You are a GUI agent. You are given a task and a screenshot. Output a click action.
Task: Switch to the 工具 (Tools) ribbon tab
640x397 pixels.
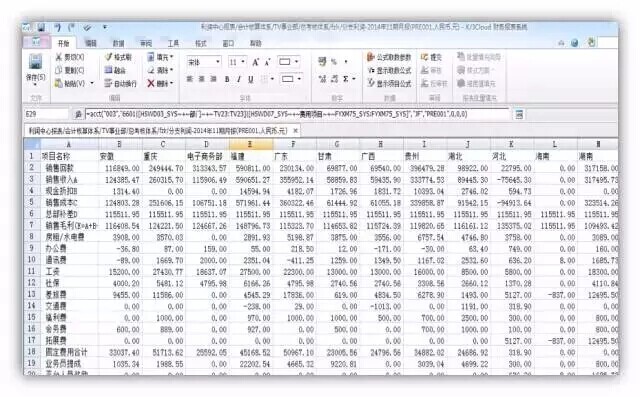(173, 43)
